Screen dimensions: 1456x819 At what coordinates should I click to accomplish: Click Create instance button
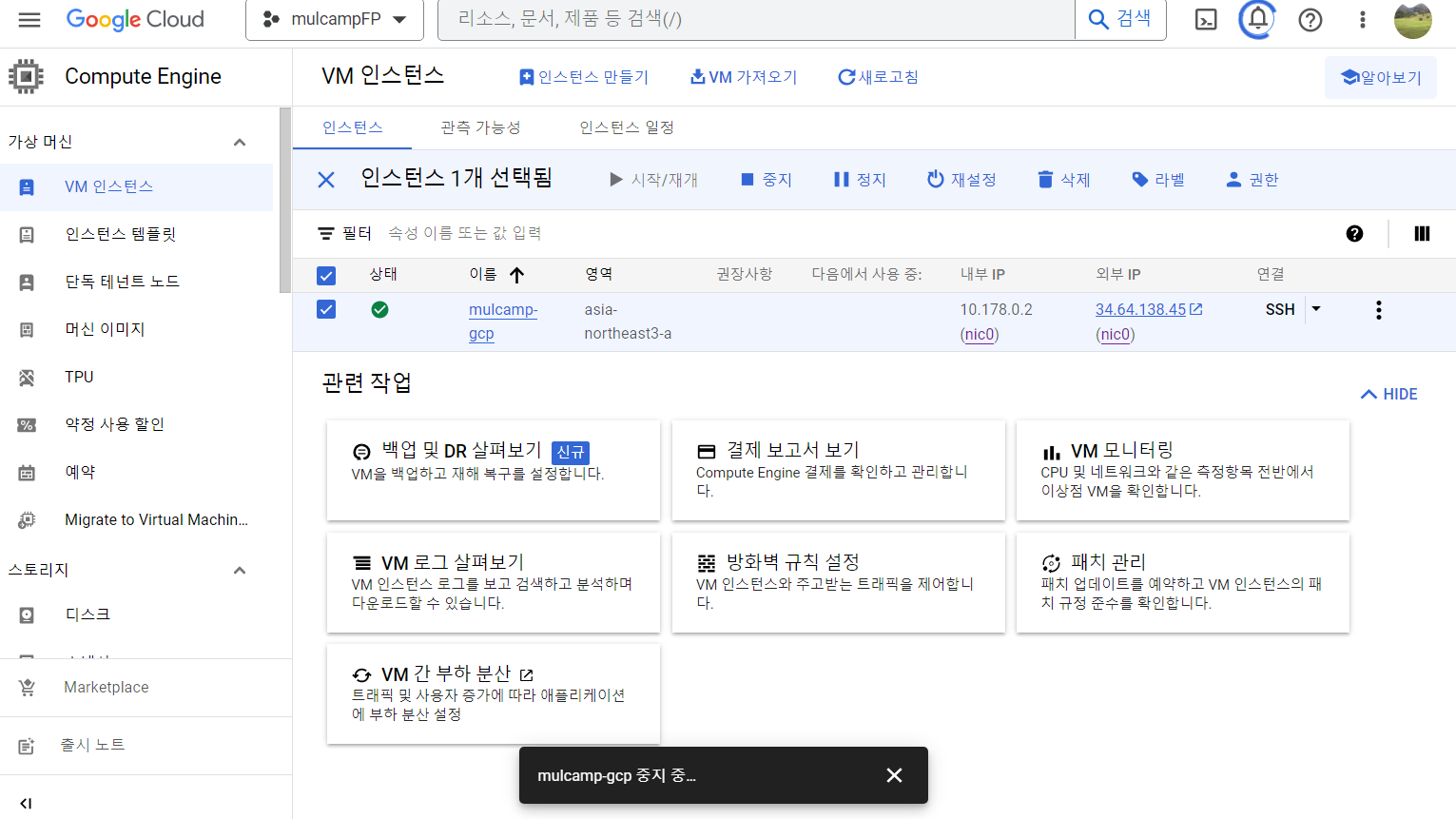click(584, 77)
